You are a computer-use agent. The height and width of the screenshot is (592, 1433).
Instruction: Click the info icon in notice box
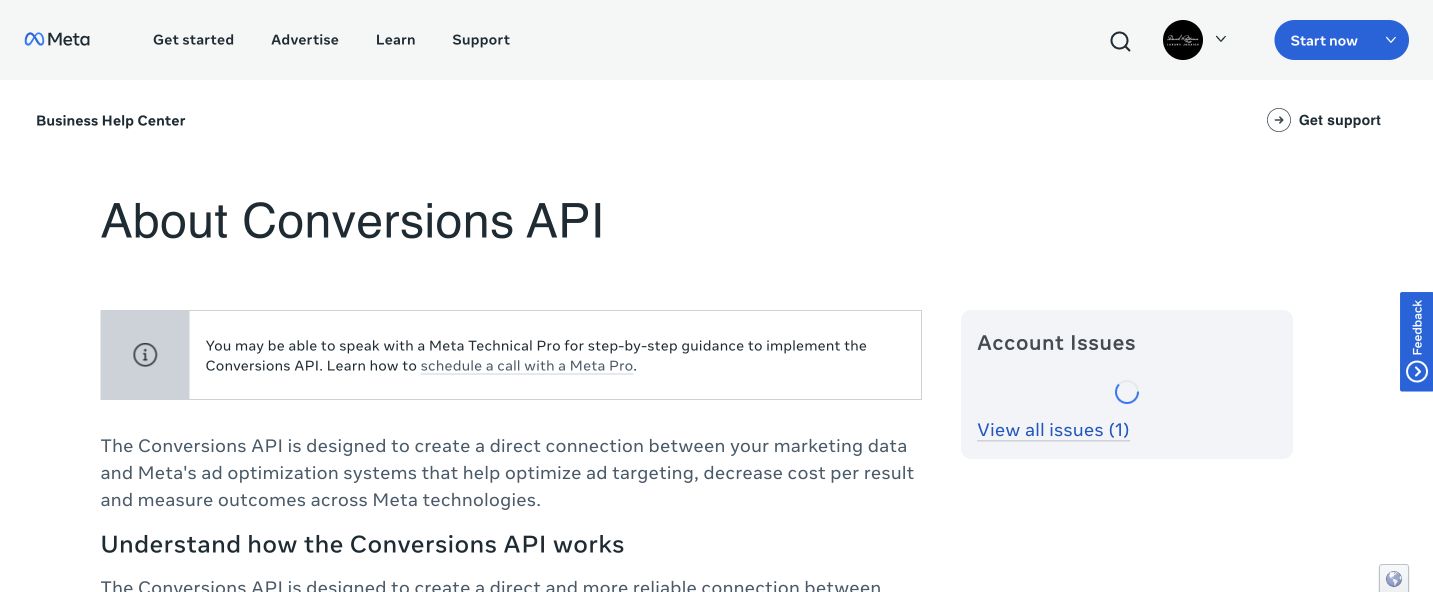(x=145, y=355)
